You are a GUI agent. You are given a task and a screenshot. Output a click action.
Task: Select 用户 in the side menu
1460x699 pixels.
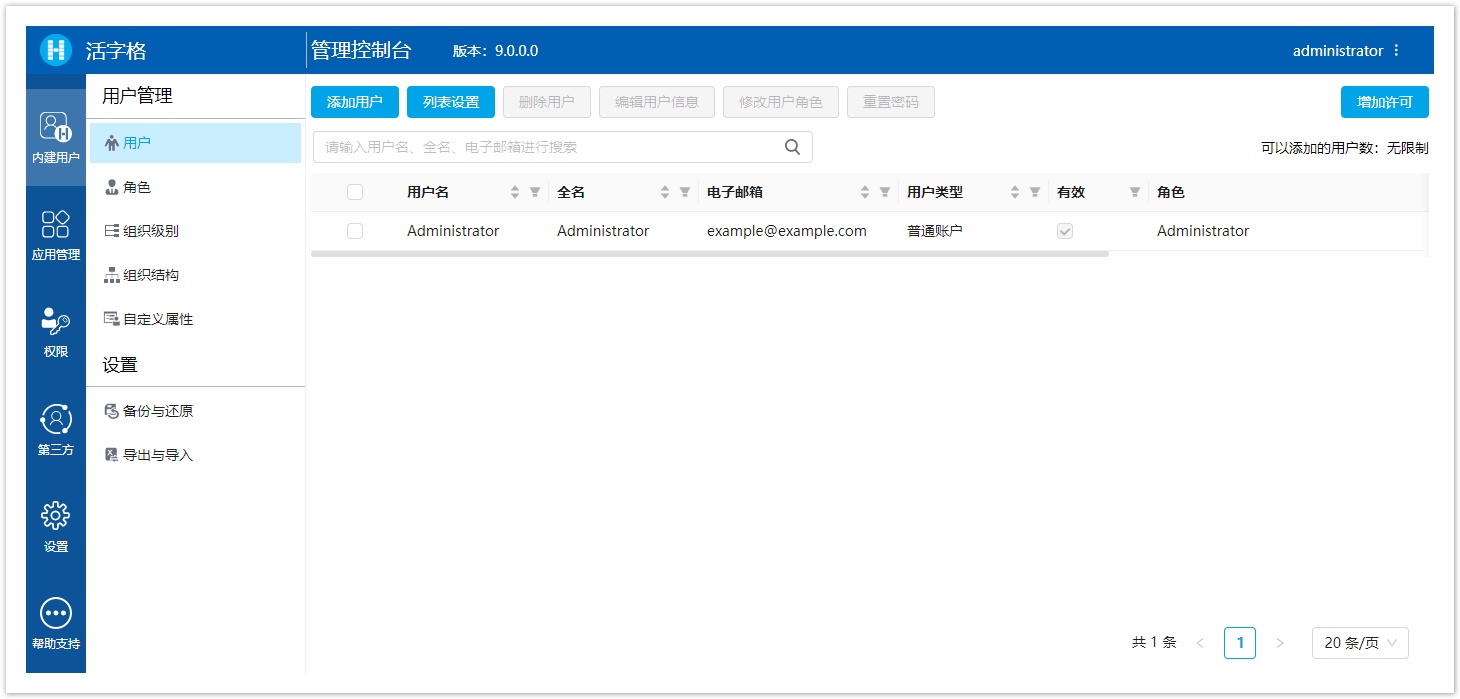[x=195, y=143]
